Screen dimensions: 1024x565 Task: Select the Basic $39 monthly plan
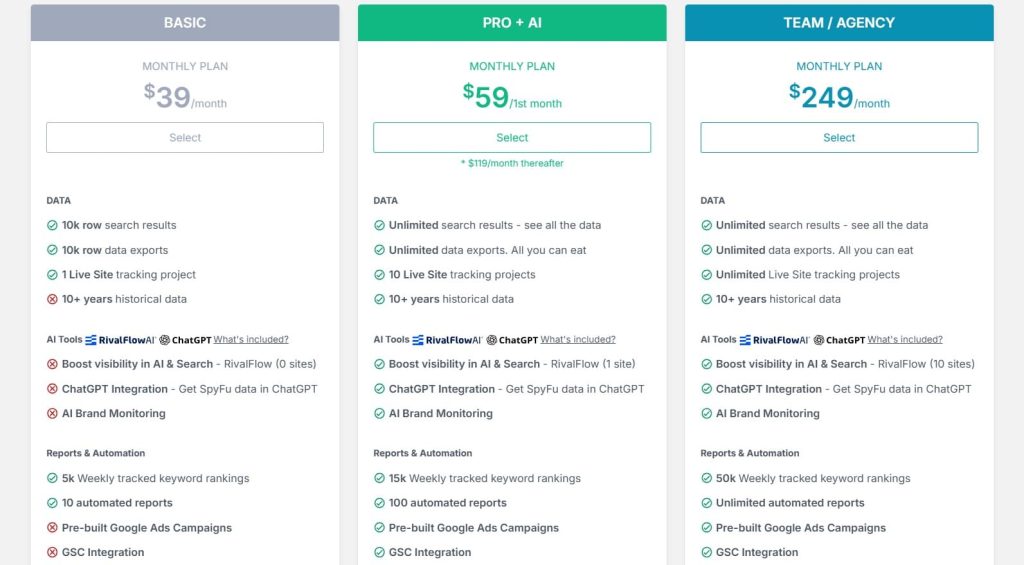(185, 138)
